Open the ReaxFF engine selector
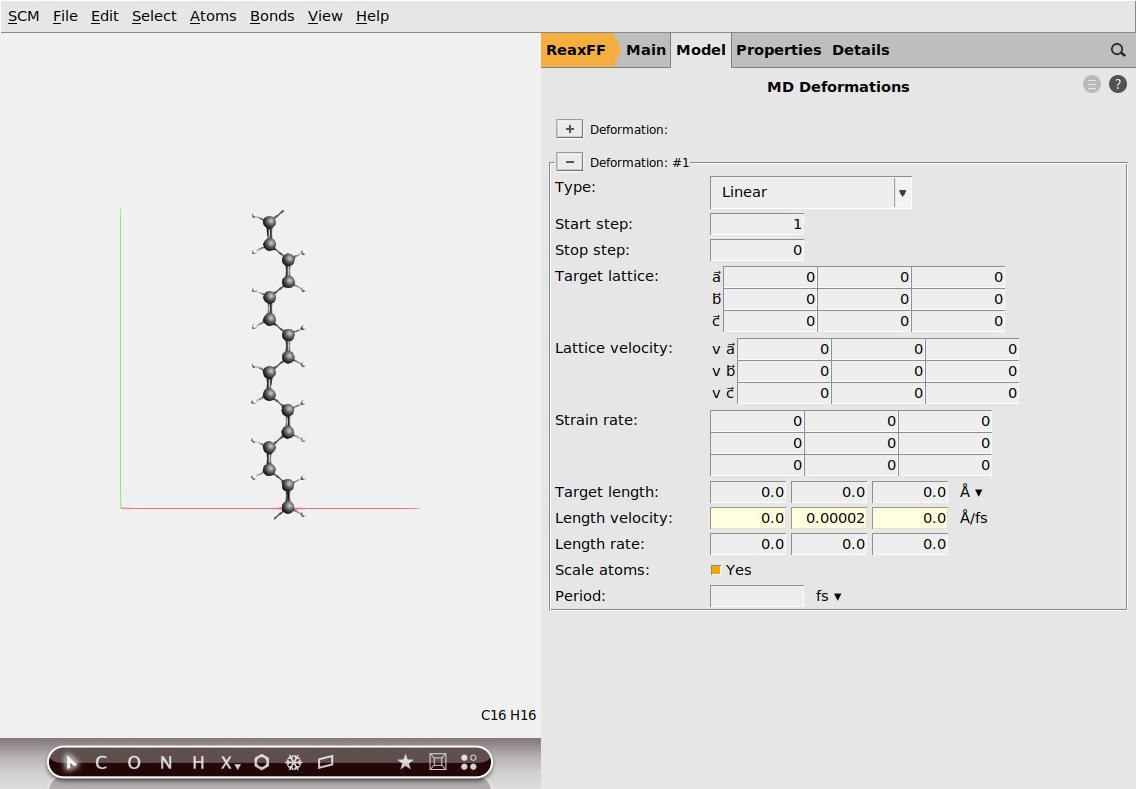The image size is (1136, 789). coord(577,50)
